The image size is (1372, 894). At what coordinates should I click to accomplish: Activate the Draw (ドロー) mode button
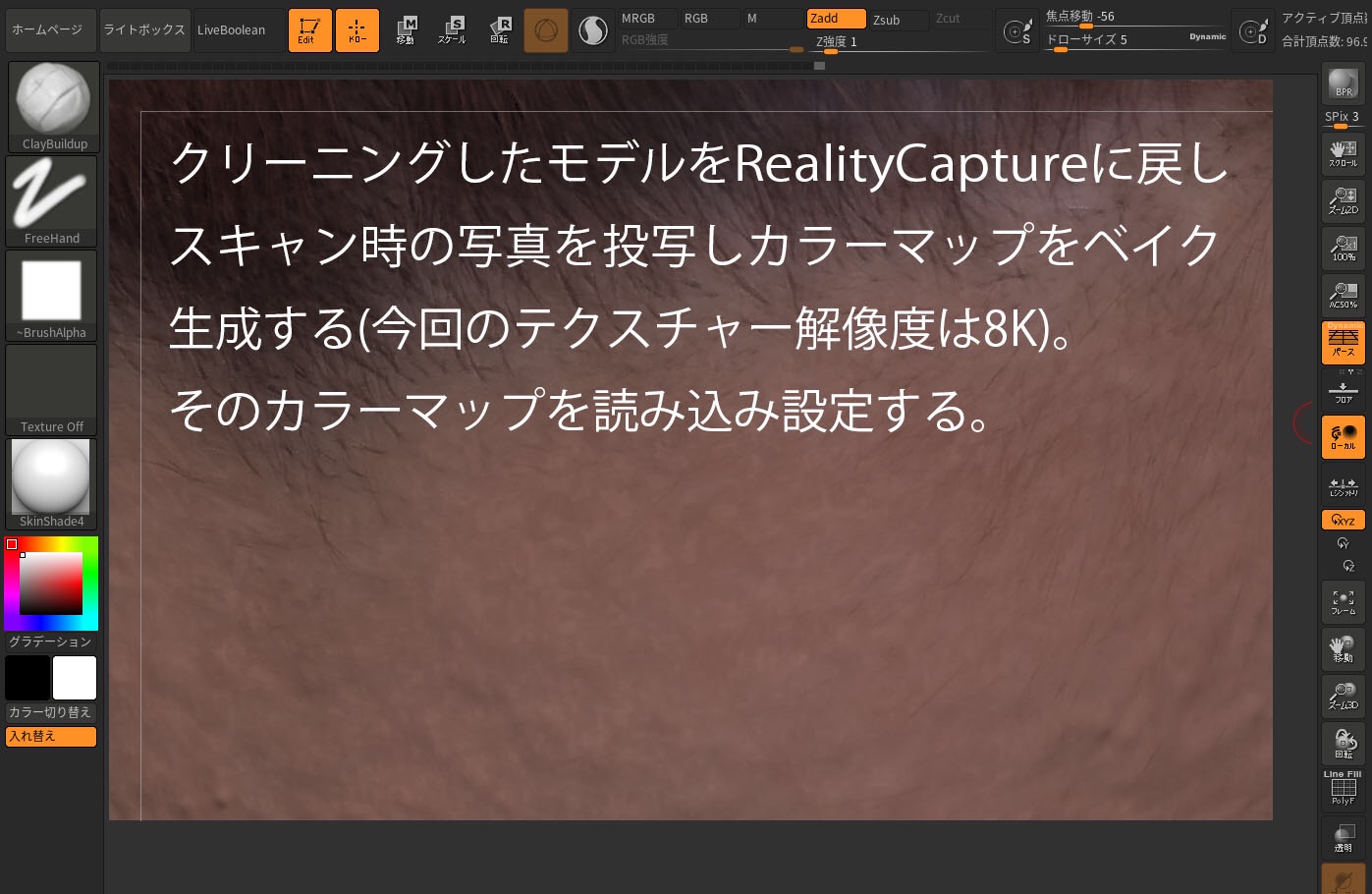[x=357, y=30]
